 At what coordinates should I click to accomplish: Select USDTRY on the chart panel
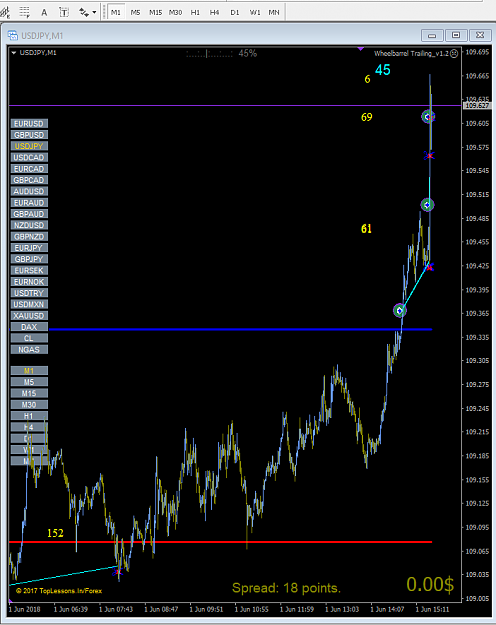tap(29, 293)
